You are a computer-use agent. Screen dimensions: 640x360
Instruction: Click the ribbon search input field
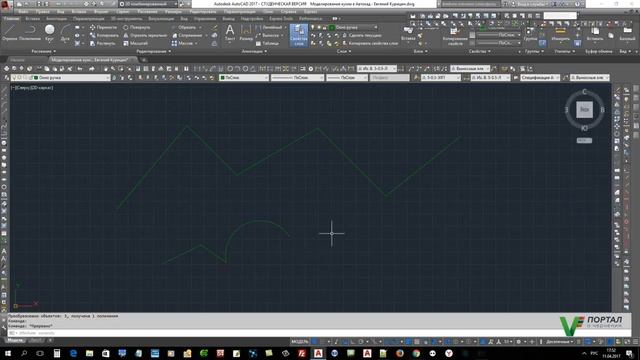point(560,16)
